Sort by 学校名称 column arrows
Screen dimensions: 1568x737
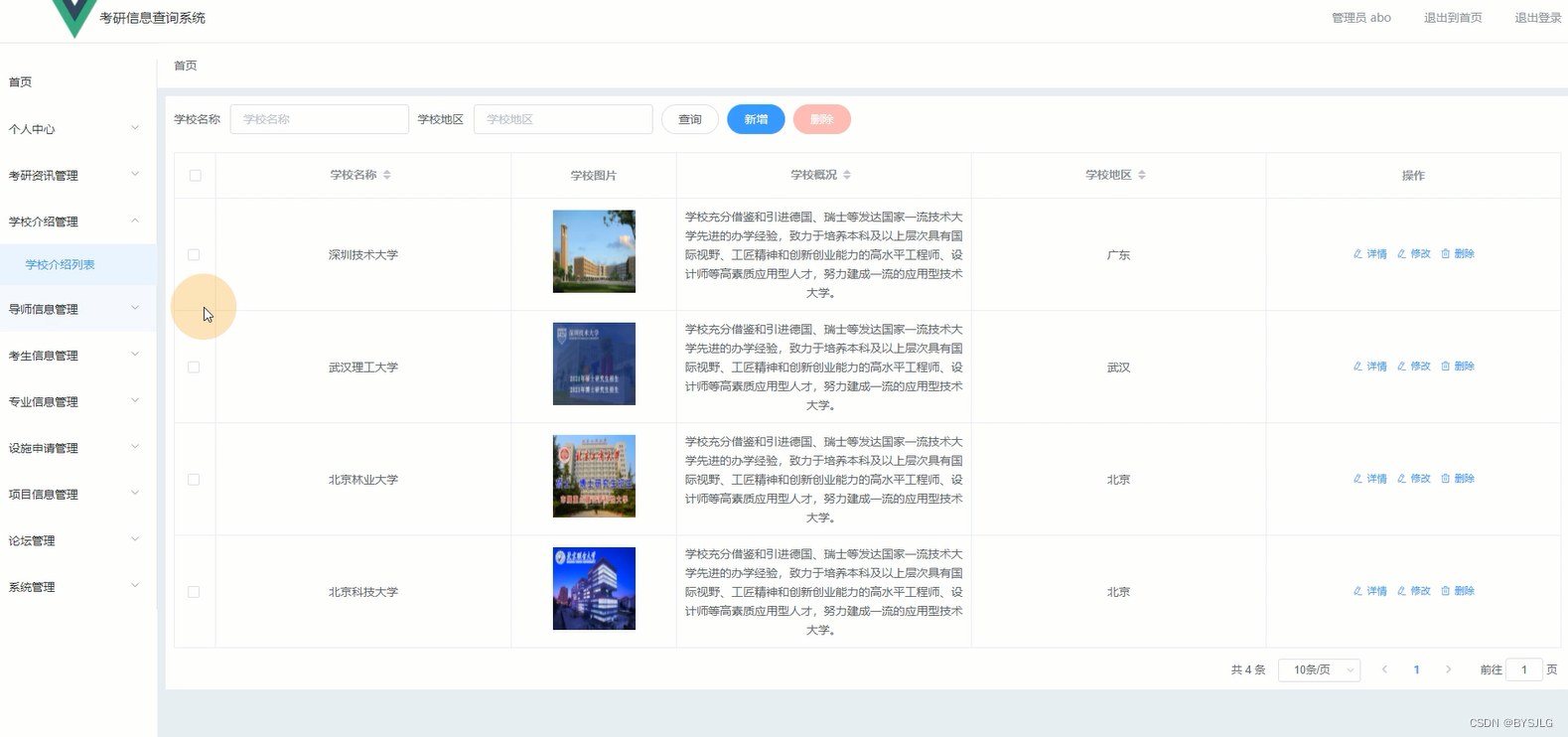coord(387,175)
